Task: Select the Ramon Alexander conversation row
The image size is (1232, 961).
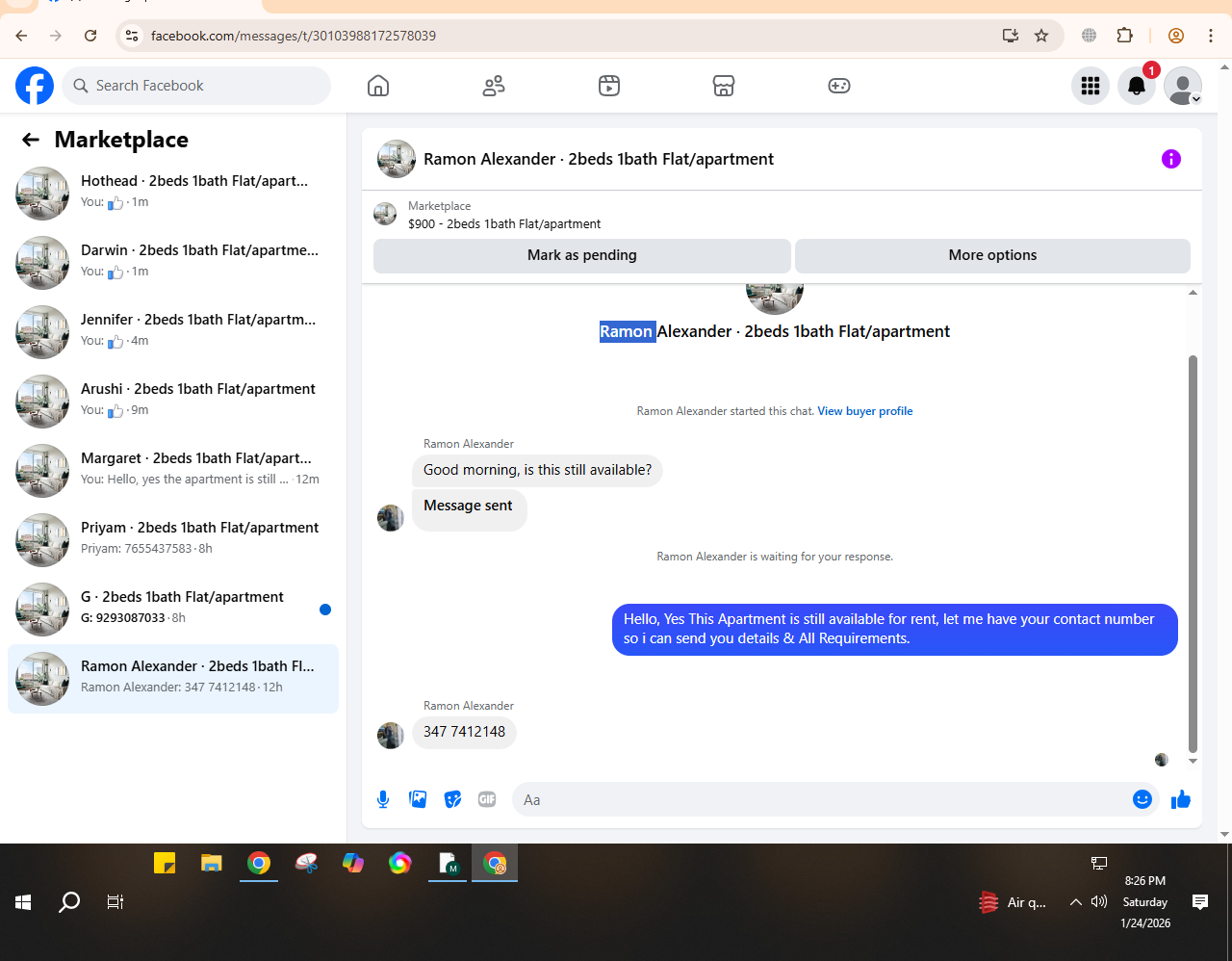Action: tap(173, 679)
